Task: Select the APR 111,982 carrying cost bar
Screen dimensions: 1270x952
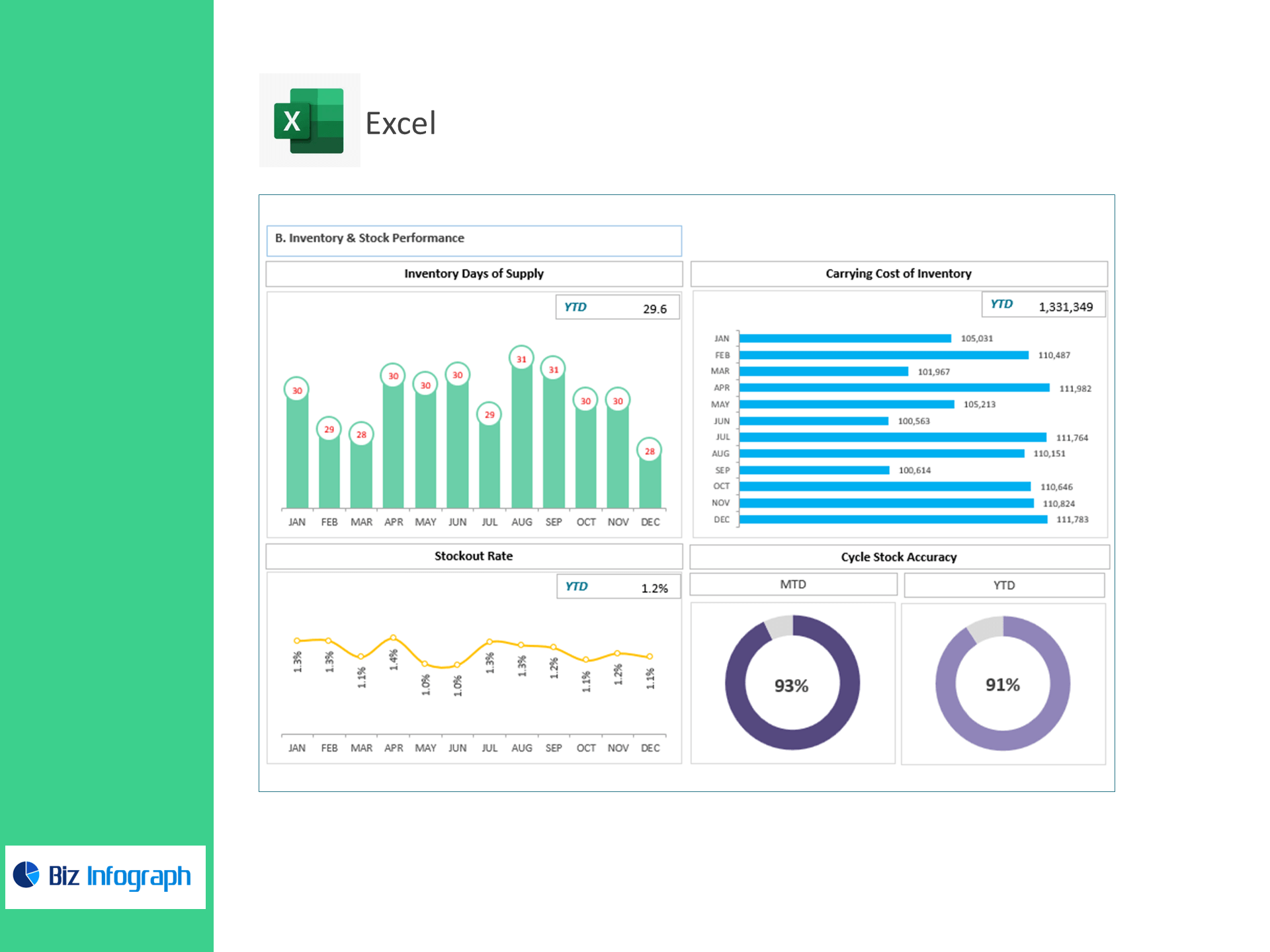Action: click(x=894, y=387)
